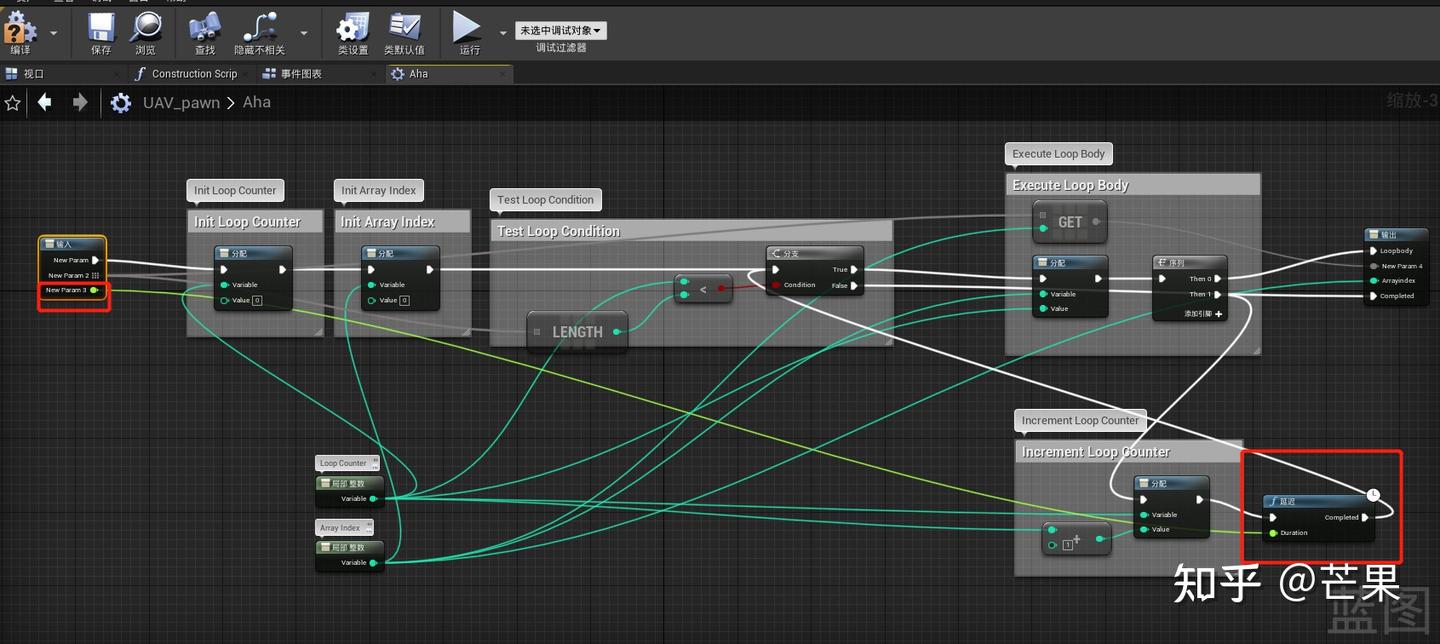
Task: Click the New Param 3 green pin
Action: tap(94, 290)
